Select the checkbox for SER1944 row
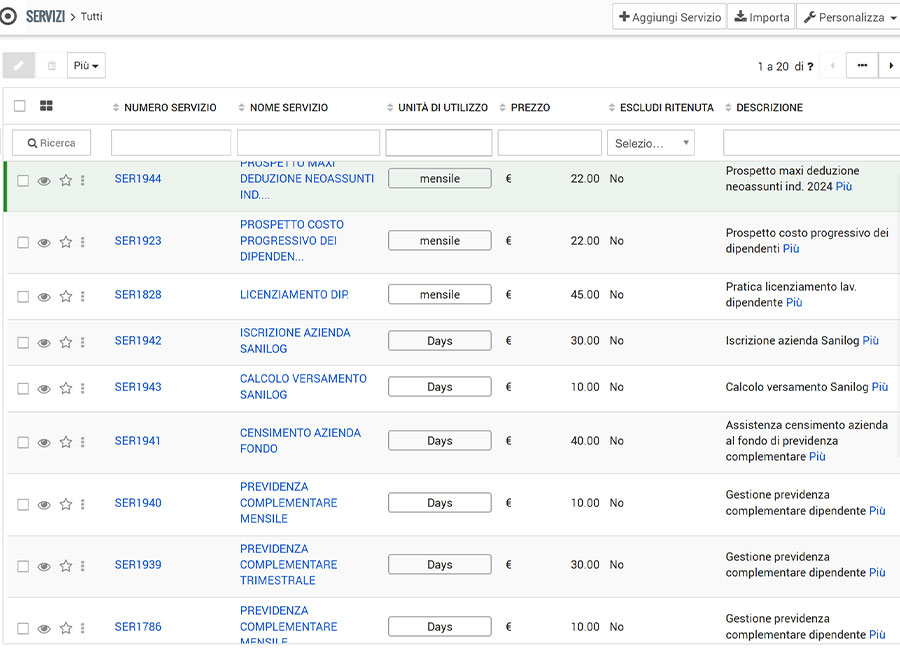The image size is (900, 650). [23, 181]
